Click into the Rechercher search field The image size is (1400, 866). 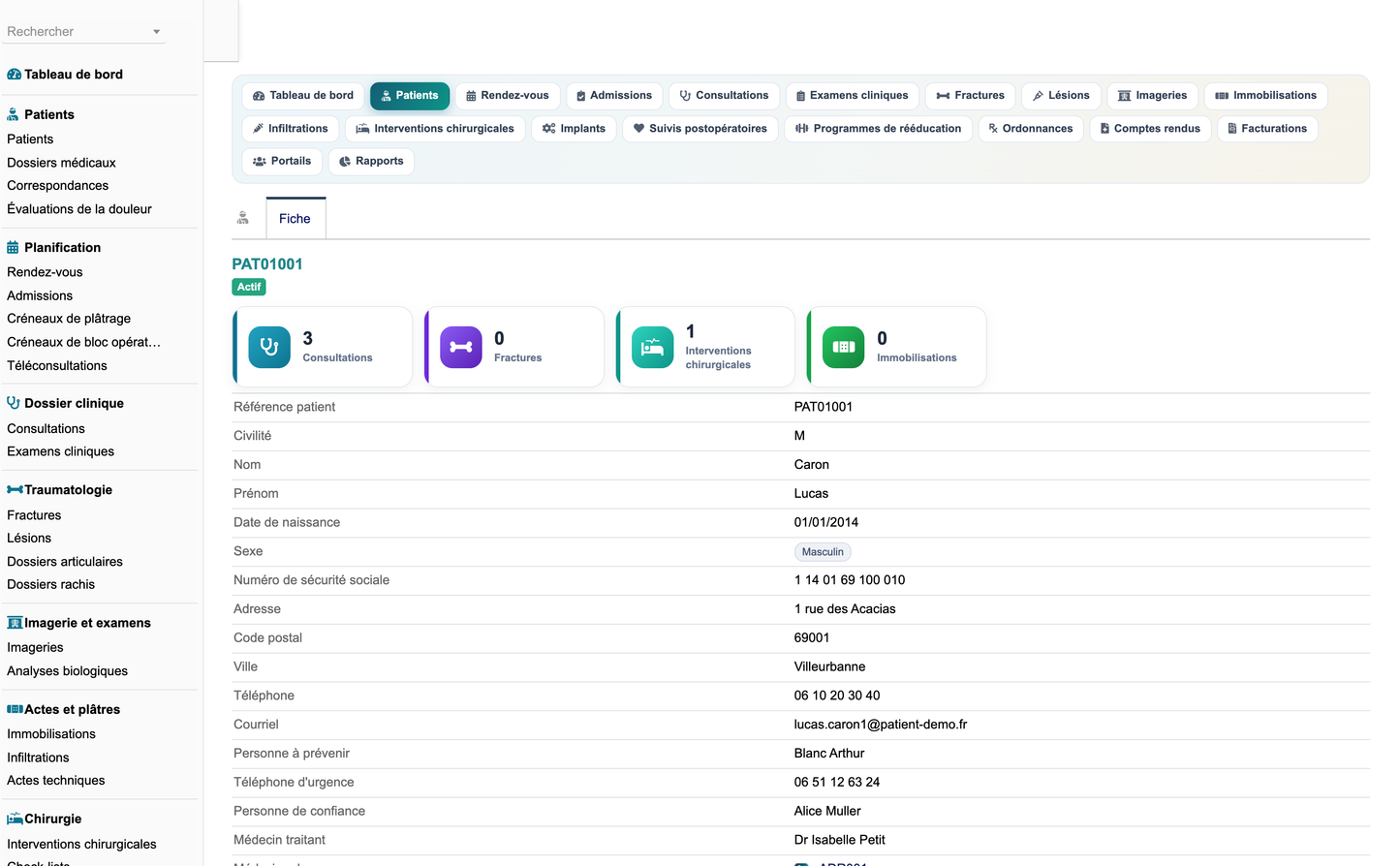[x=78, y=32]
